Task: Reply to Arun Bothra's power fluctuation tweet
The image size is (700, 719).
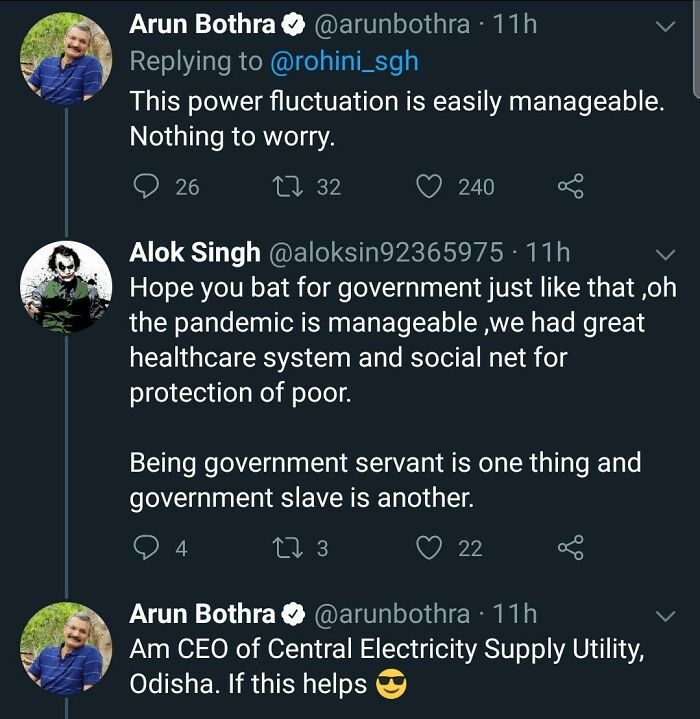Action: 146,187
